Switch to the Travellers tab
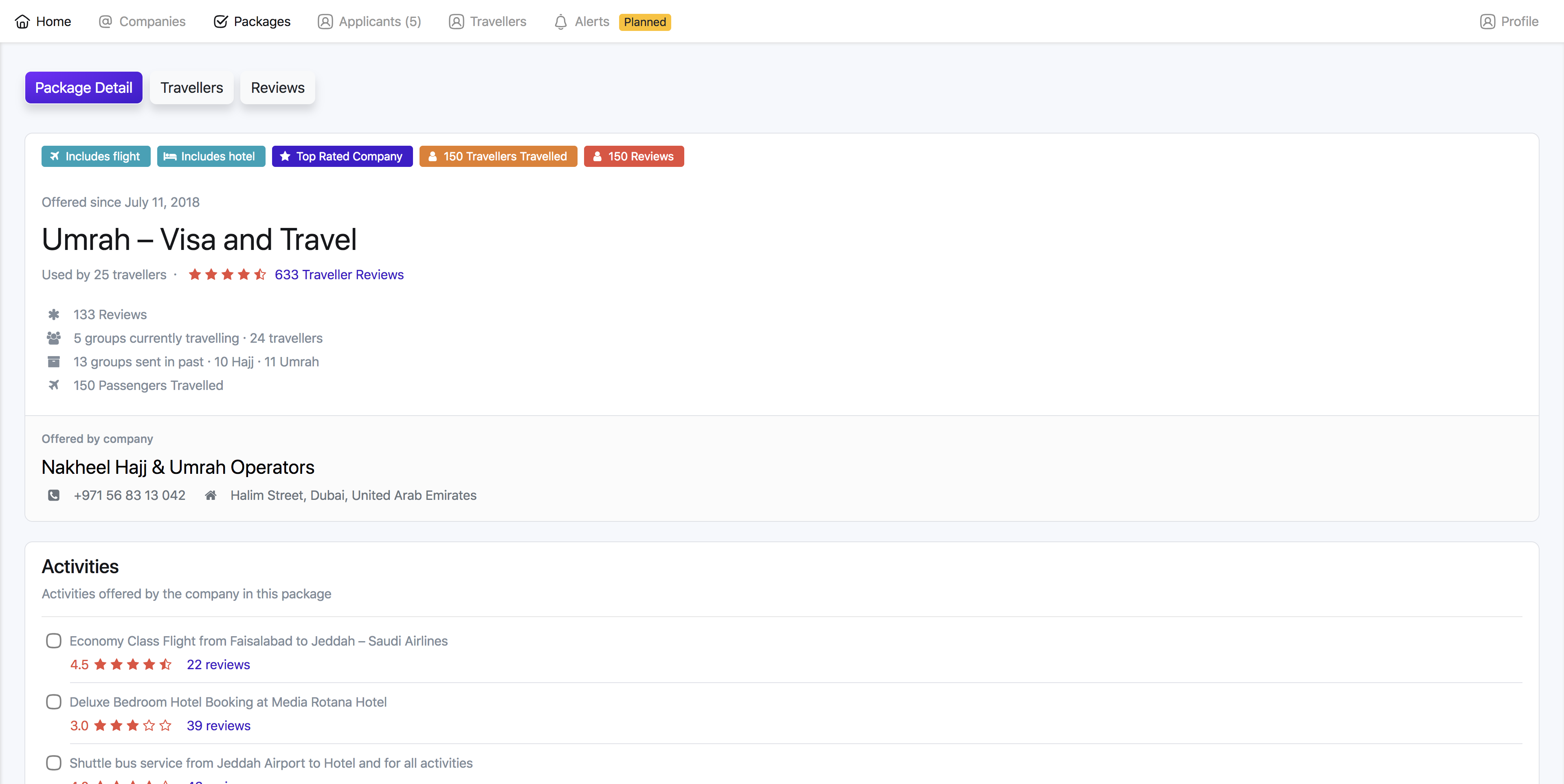The width and height of the screenshot is (1564, 784). click(x=191, y=88)
